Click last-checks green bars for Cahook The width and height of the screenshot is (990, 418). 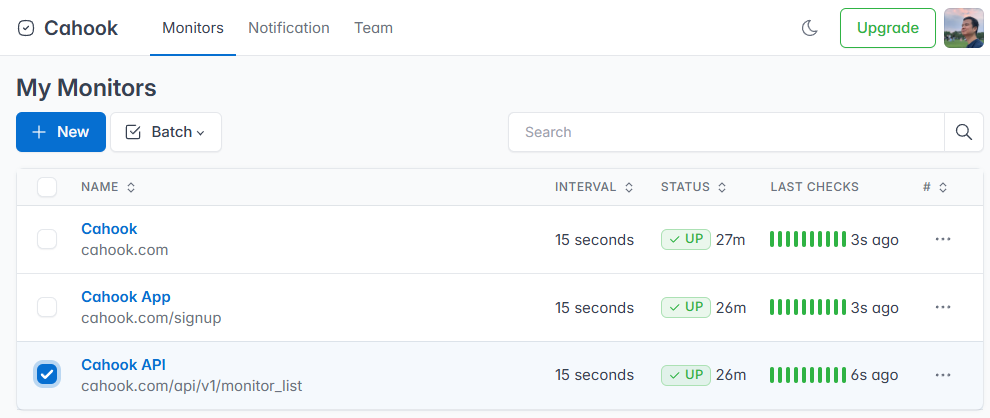coord(808,239)
